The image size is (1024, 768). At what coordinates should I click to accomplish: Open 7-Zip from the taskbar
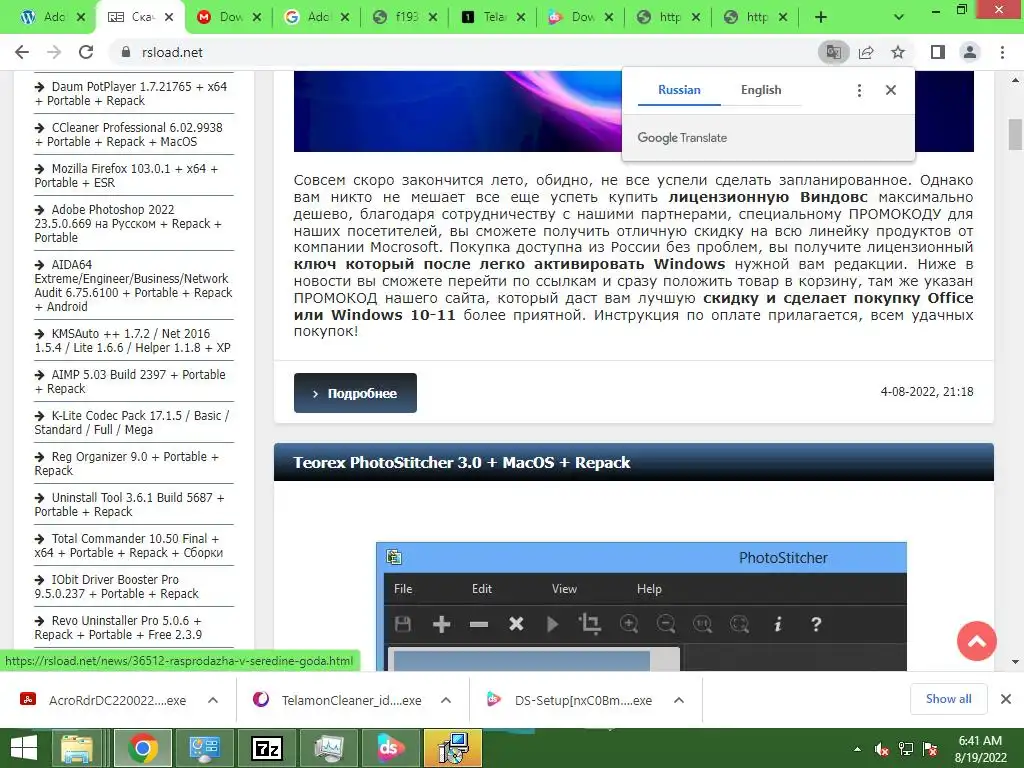pyautogui.click(x=267, y=748)
